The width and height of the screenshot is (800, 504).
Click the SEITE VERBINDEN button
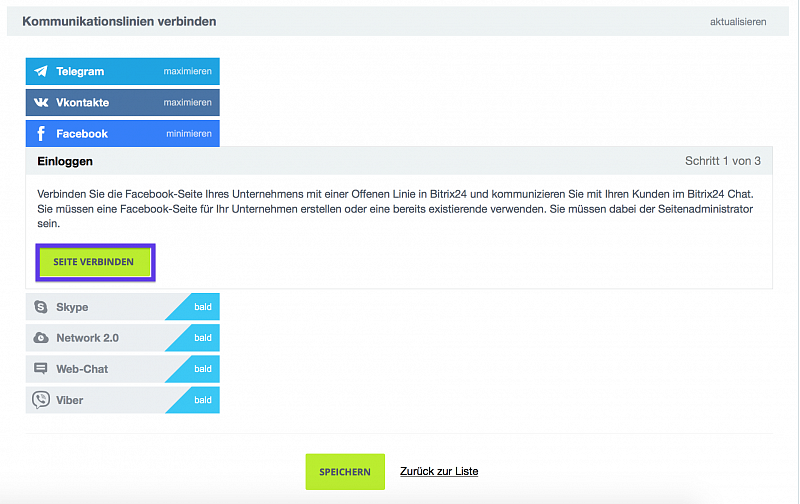tap(95, 262)
